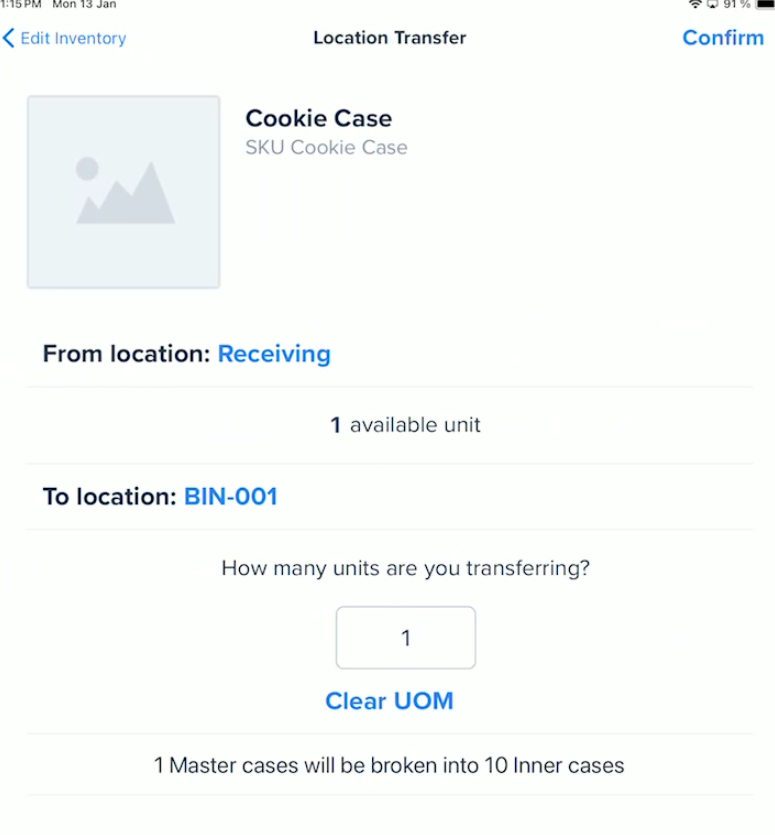This screenshot has width=775, height=835.
Task: Change the BIN-001 destination location
Action: point(231,496)
